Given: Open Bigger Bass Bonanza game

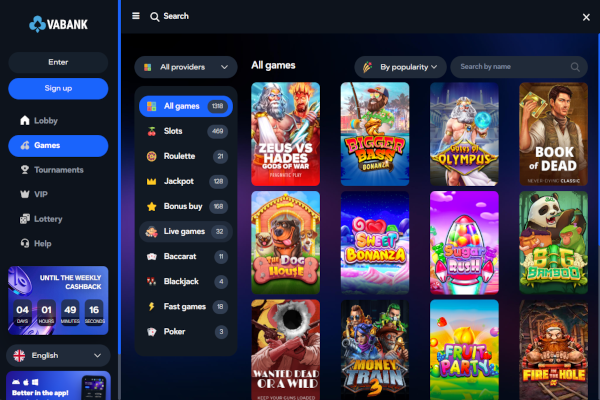Looking at the screenshot, I should tap(375, 134).
